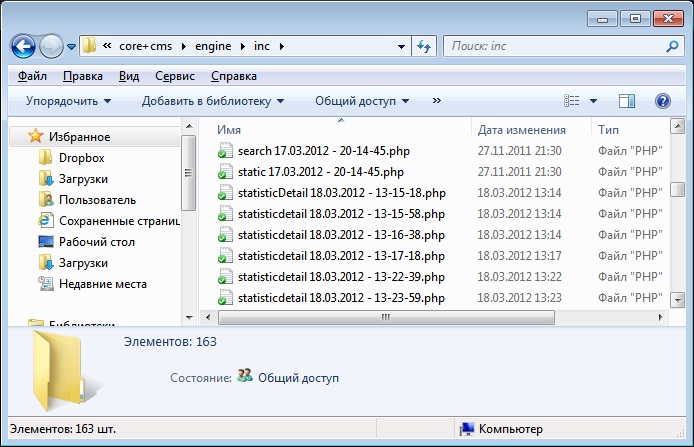Image resolution: width=694 pixels, height=447 pixels.
Task: Click the file list scroll up arrow
Action: point(678,127)
